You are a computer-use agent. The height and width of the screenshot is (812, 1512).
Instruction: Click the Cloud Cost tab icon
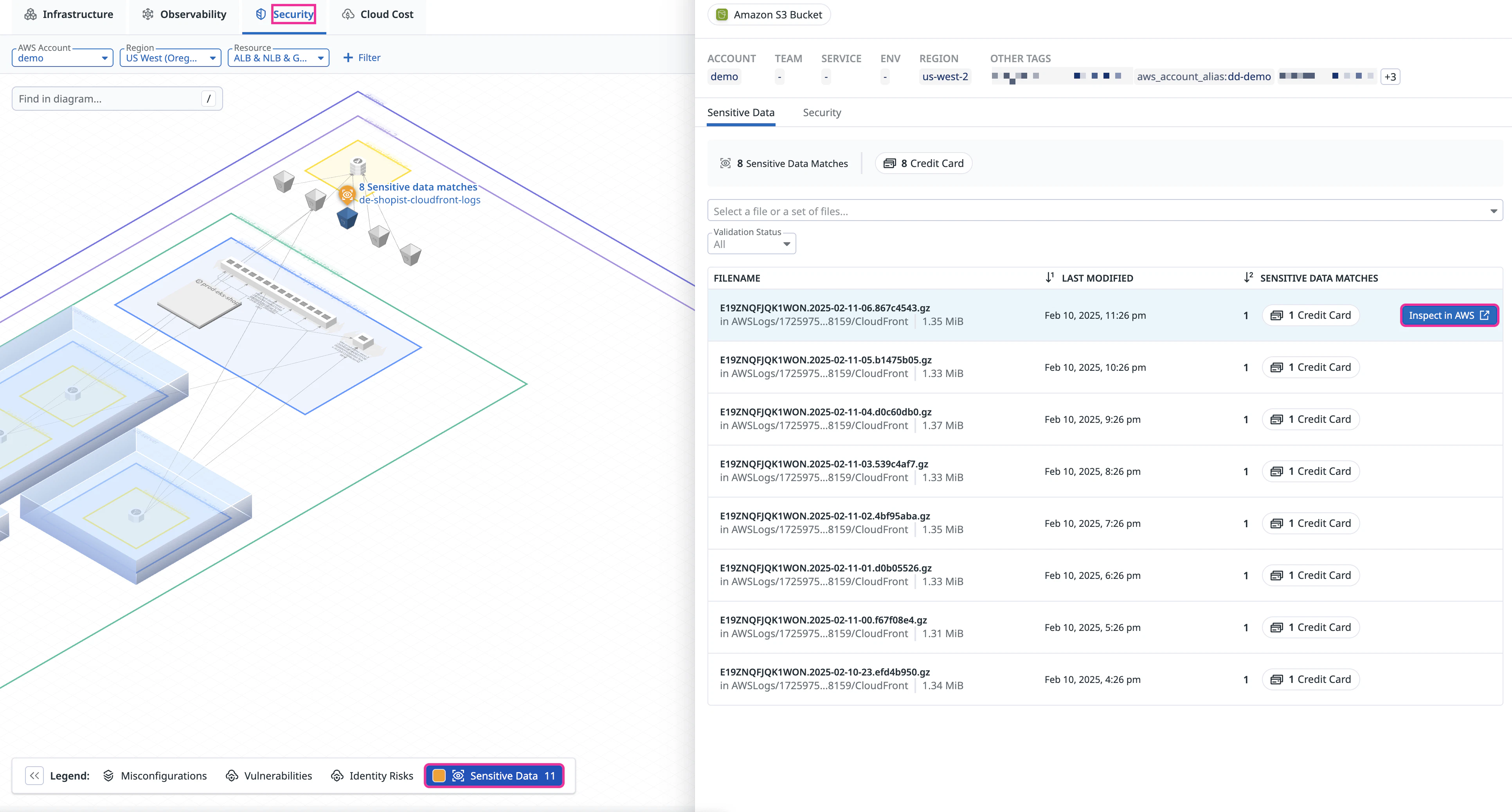tap(348, 15)
